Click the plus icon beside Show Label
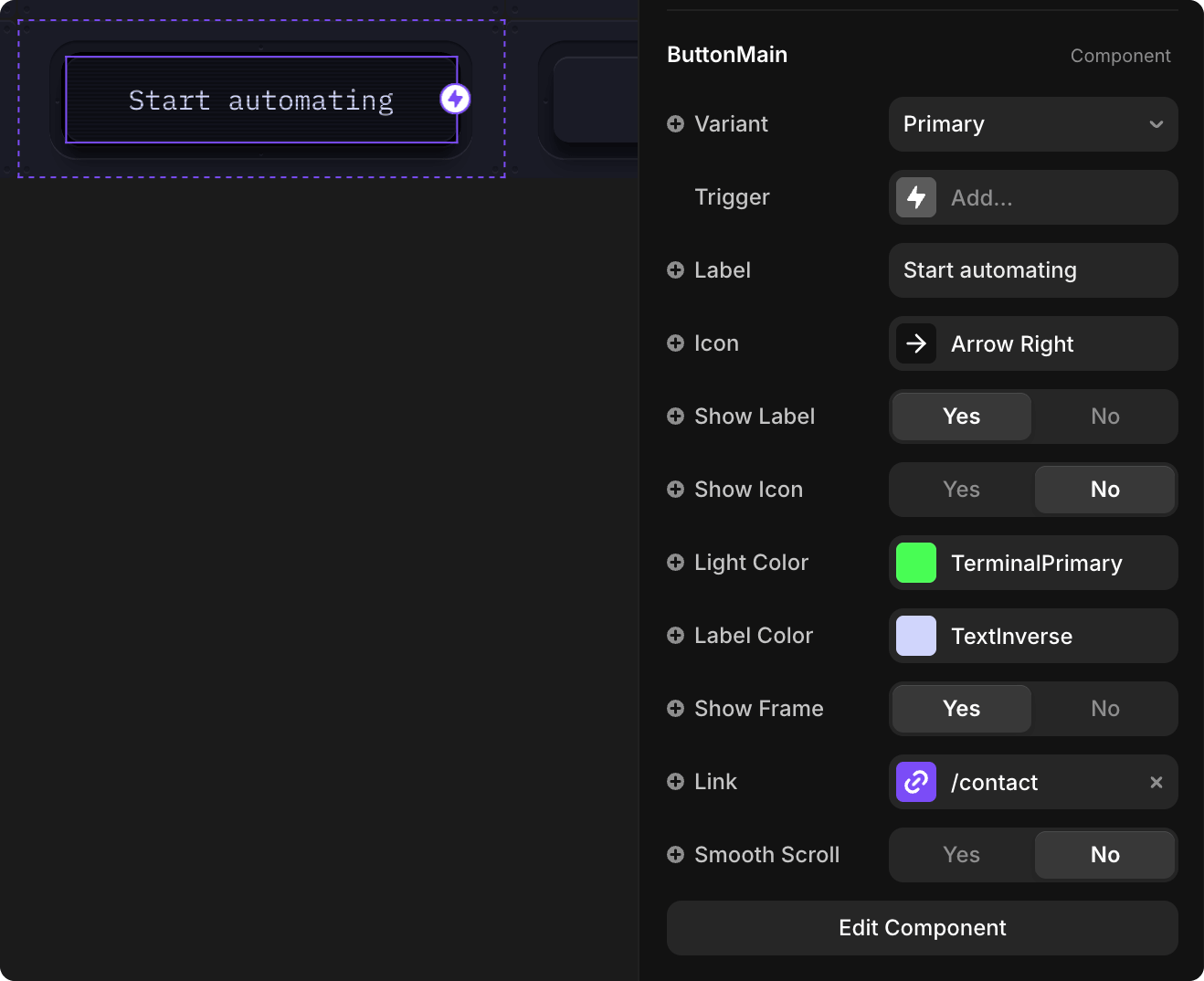 (x=675, y=417)
